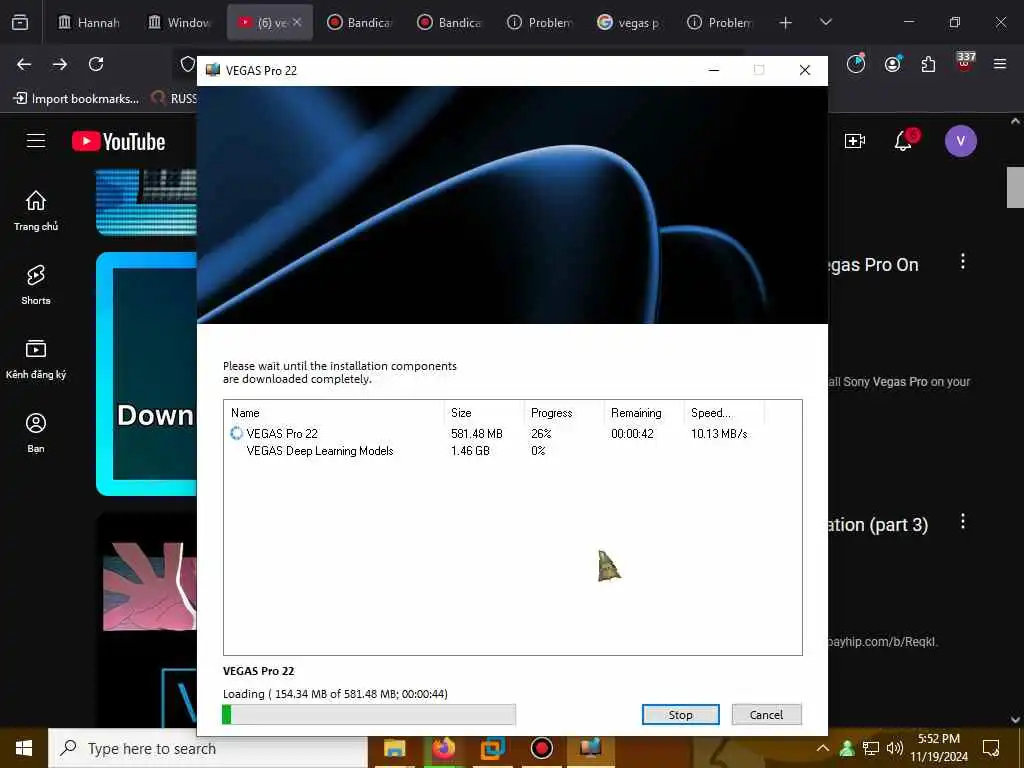Click the Speed column header

coord(724,413)
